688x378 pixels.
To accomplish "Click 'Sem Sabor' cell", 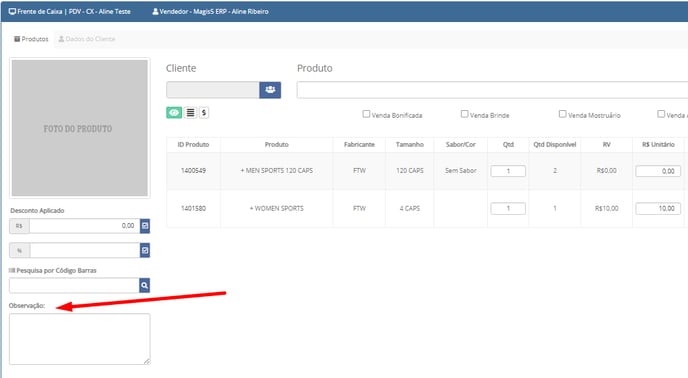I will [x=461, y=170].
